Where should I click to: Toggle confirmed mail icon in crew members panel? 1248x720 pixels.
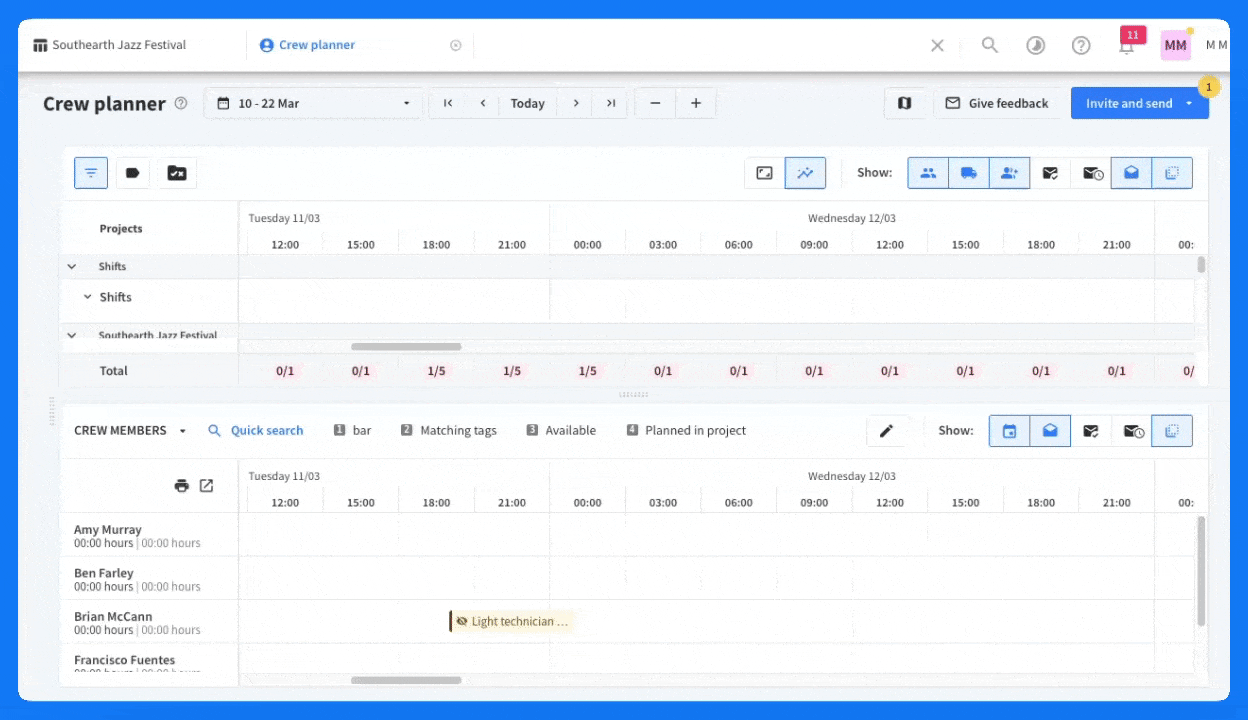[x=1091, y=431]
